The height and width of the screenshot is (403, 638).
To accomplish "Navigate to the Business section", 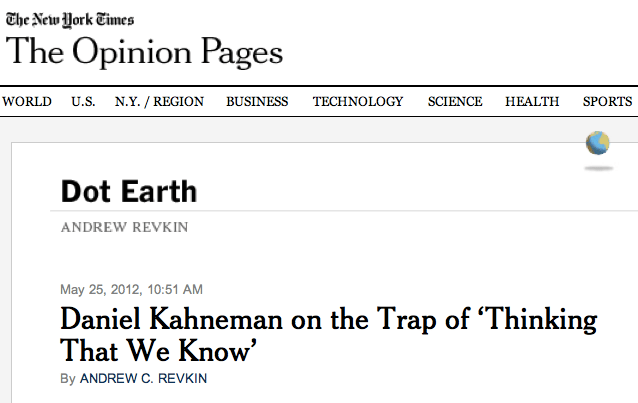I will coord(257,102).
